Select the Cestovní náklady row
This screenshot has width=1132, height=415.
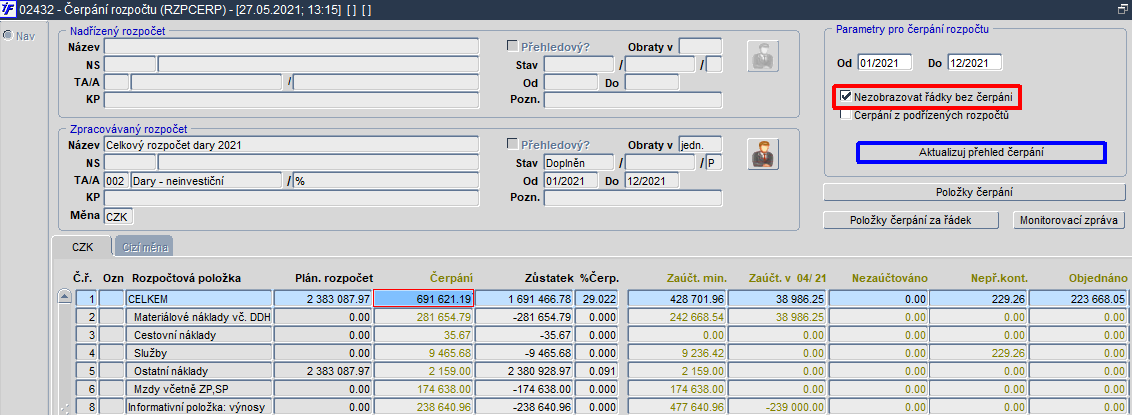click(x=199, y=335)
